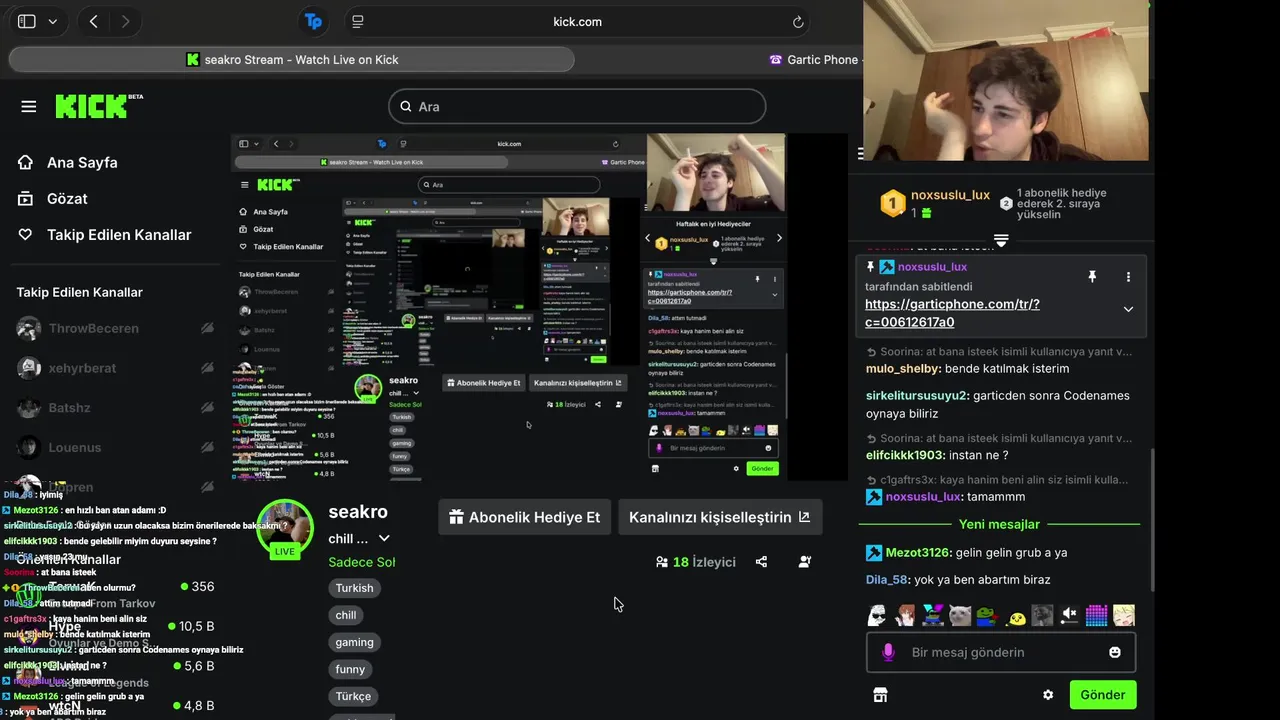
Task: Click the Ara search field
Action: [x=577, y=106]
